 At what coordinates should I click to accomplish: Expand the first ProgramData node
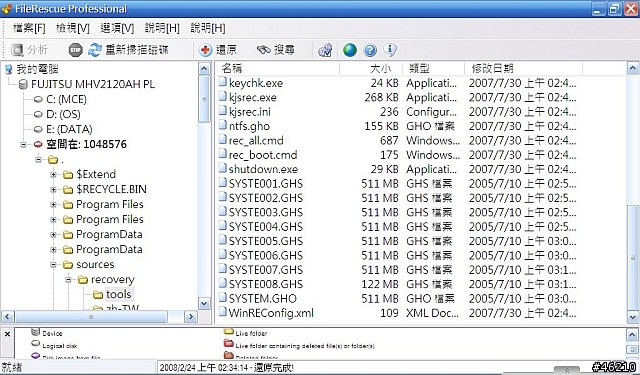[53, 235]
